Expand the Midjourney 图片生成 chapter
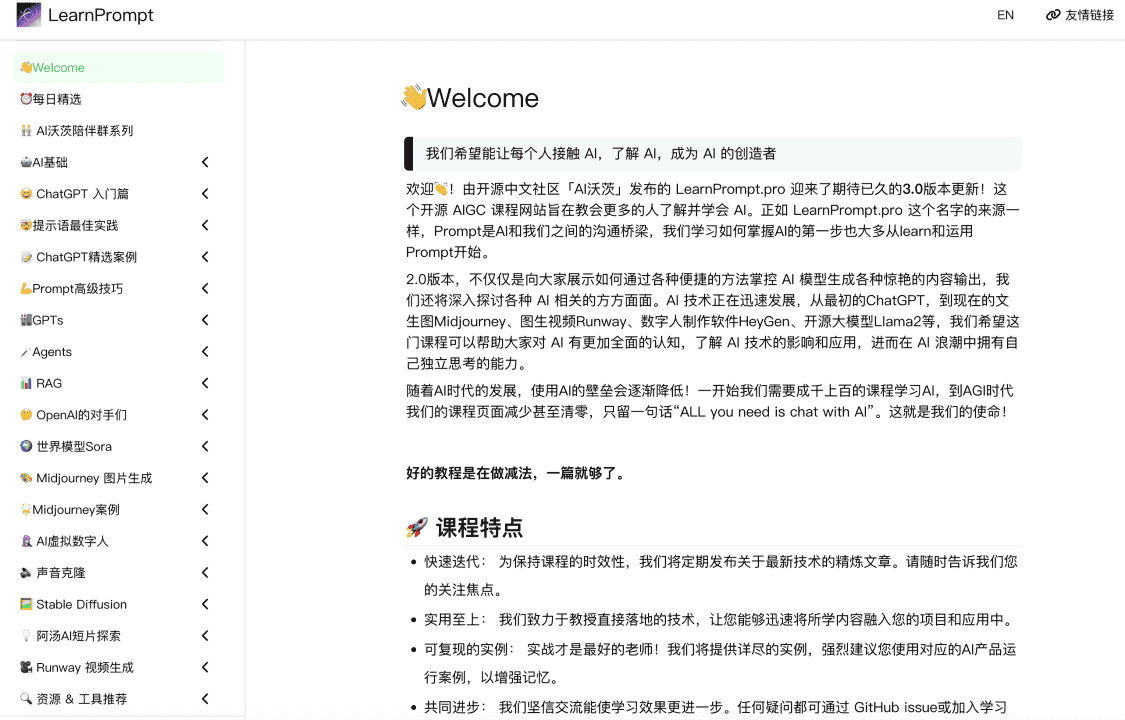Image resolution: width=1125 pixels, height=720 pixels. click(205, 478)
